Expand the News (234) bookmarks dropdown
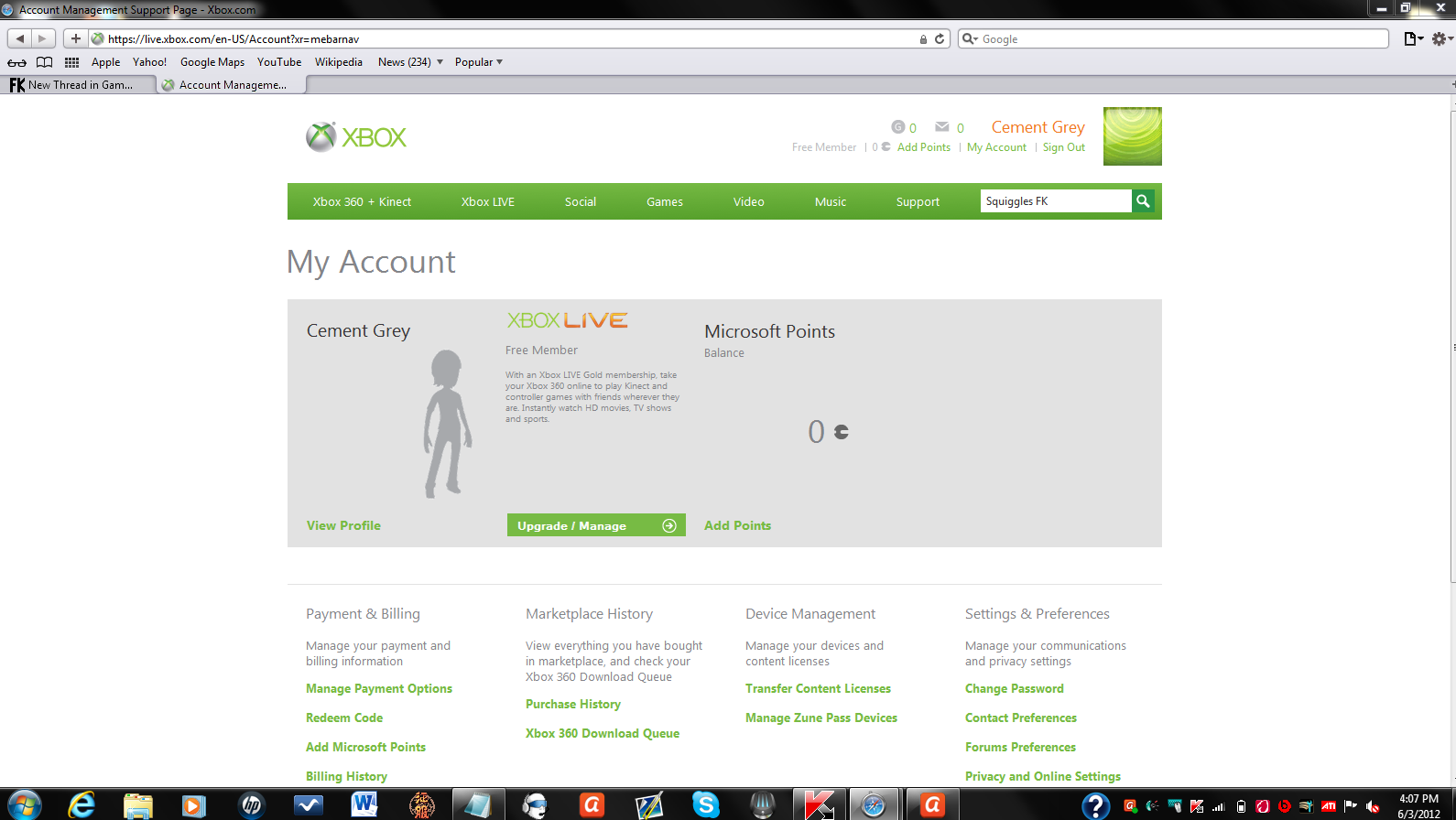 [410, 62]
